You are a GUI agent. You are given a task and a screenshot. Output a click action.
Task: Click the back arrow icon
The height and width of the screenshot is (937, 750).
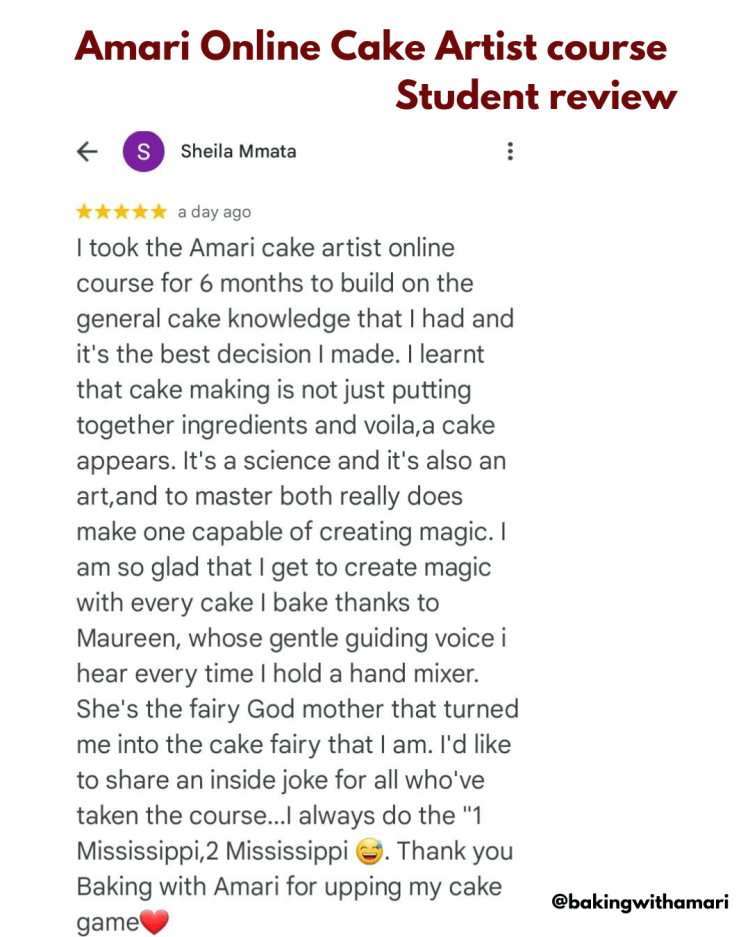point(88,151)
